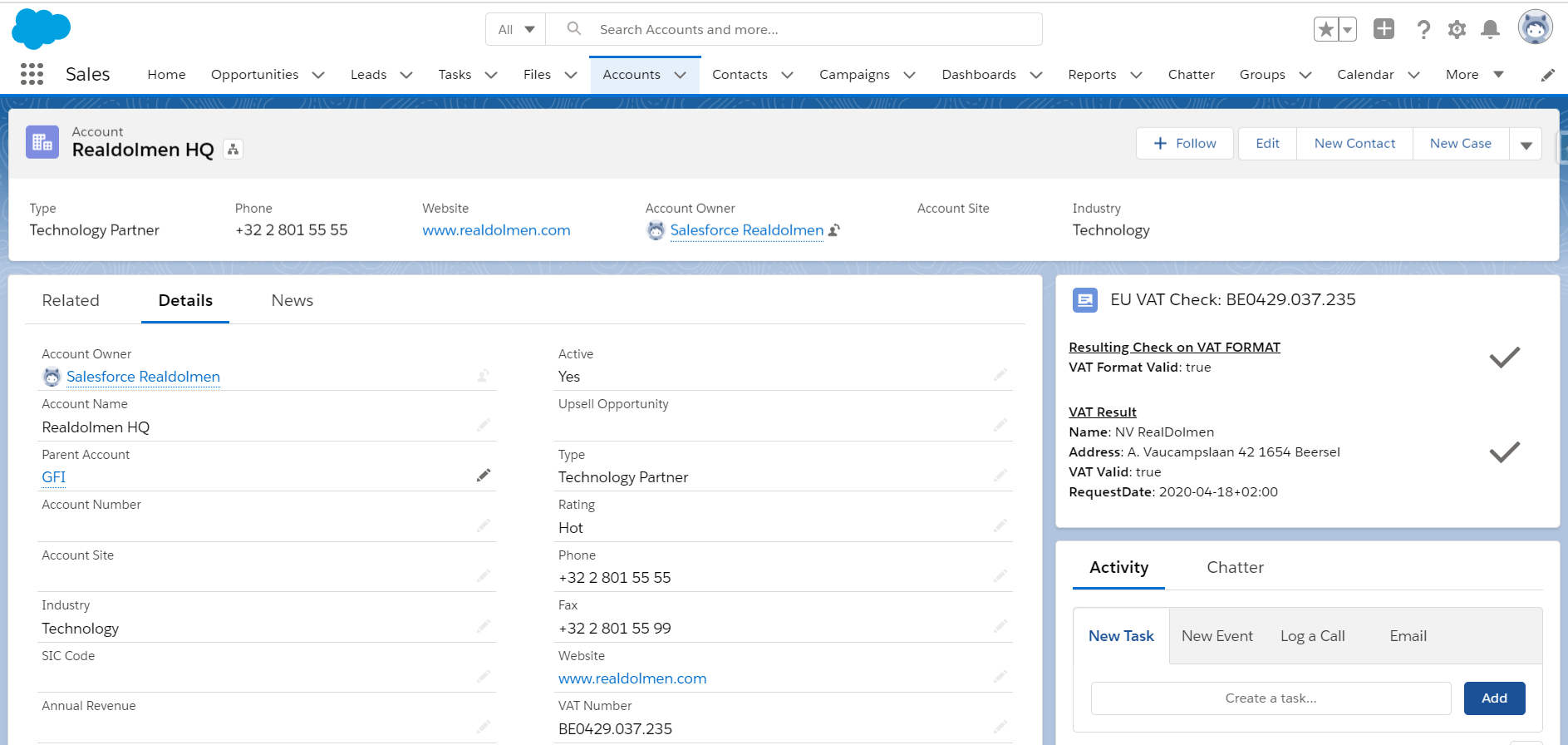Switch to the News tab
This screenshot has height=745, width=1568.
pyautogui.click(x=292, y=300)
